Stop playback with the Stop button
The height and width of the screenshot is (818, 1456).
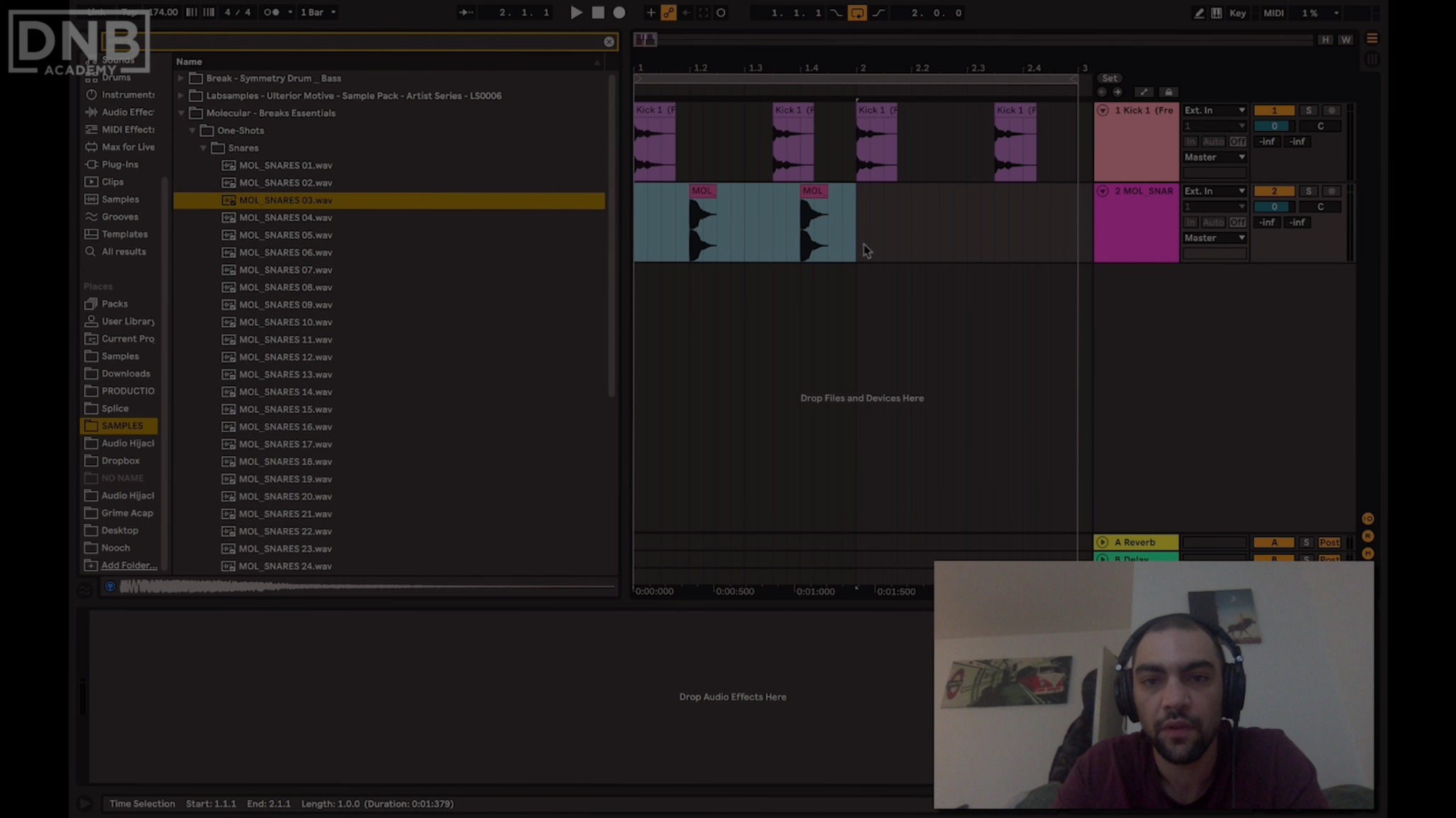coord(598,13)
